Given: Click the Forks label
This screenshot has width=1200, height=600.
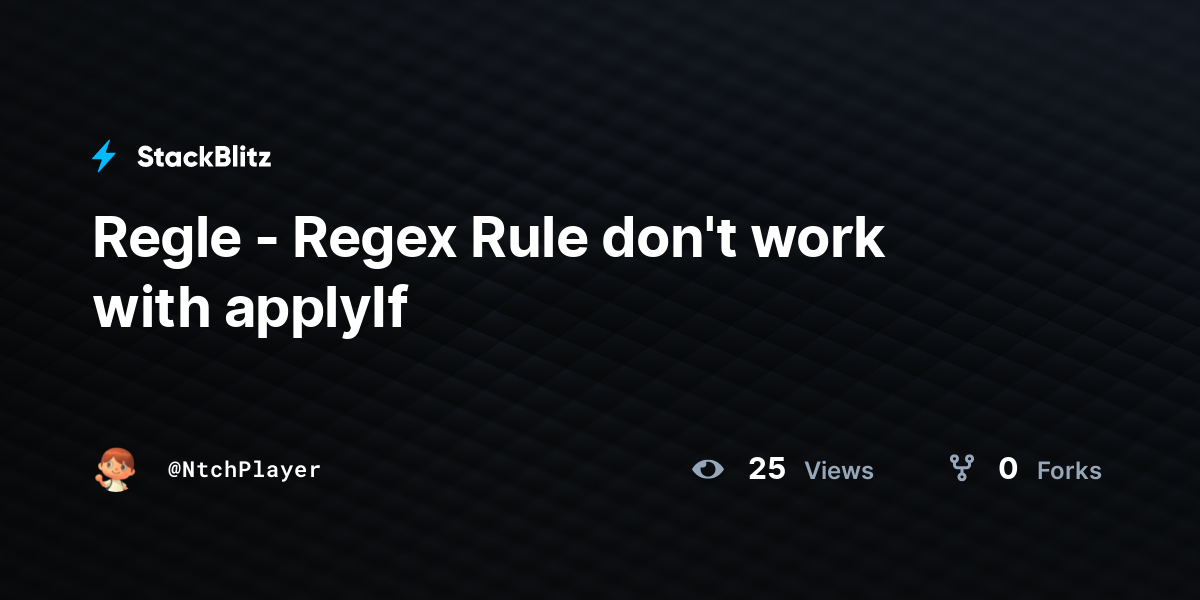Looking at the screenshot, I should click(x=1069, y=470).
